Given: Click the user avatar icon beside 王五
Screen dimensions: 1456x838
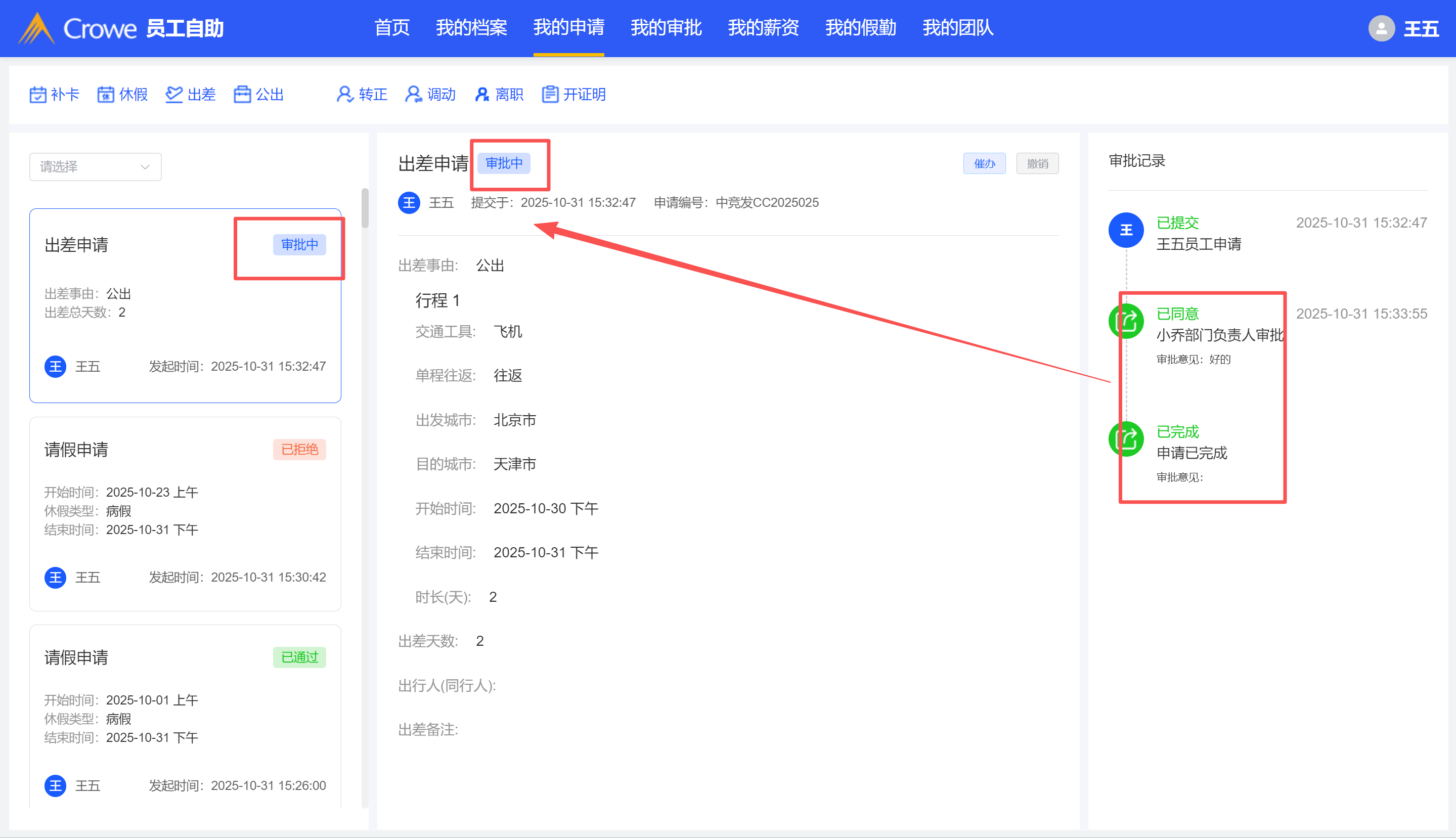Looking at the screenshot, I should point(1381,28).
